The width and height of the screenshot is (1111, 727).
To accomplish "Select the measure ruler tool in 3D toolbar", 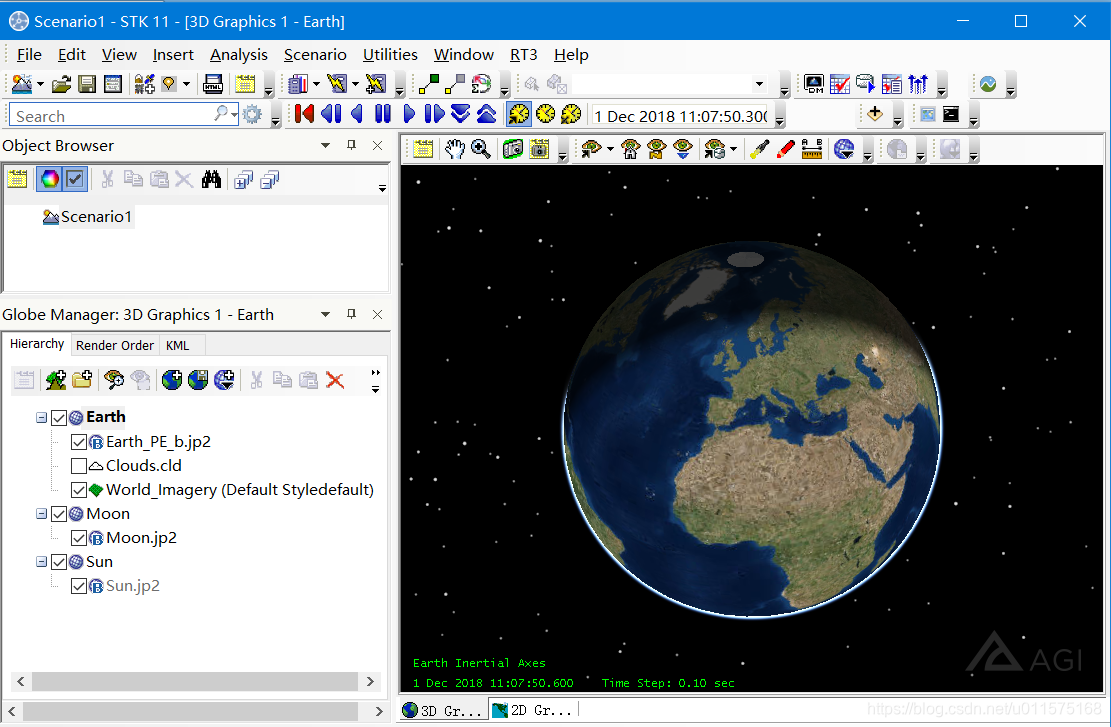I will tap(811, 149).
